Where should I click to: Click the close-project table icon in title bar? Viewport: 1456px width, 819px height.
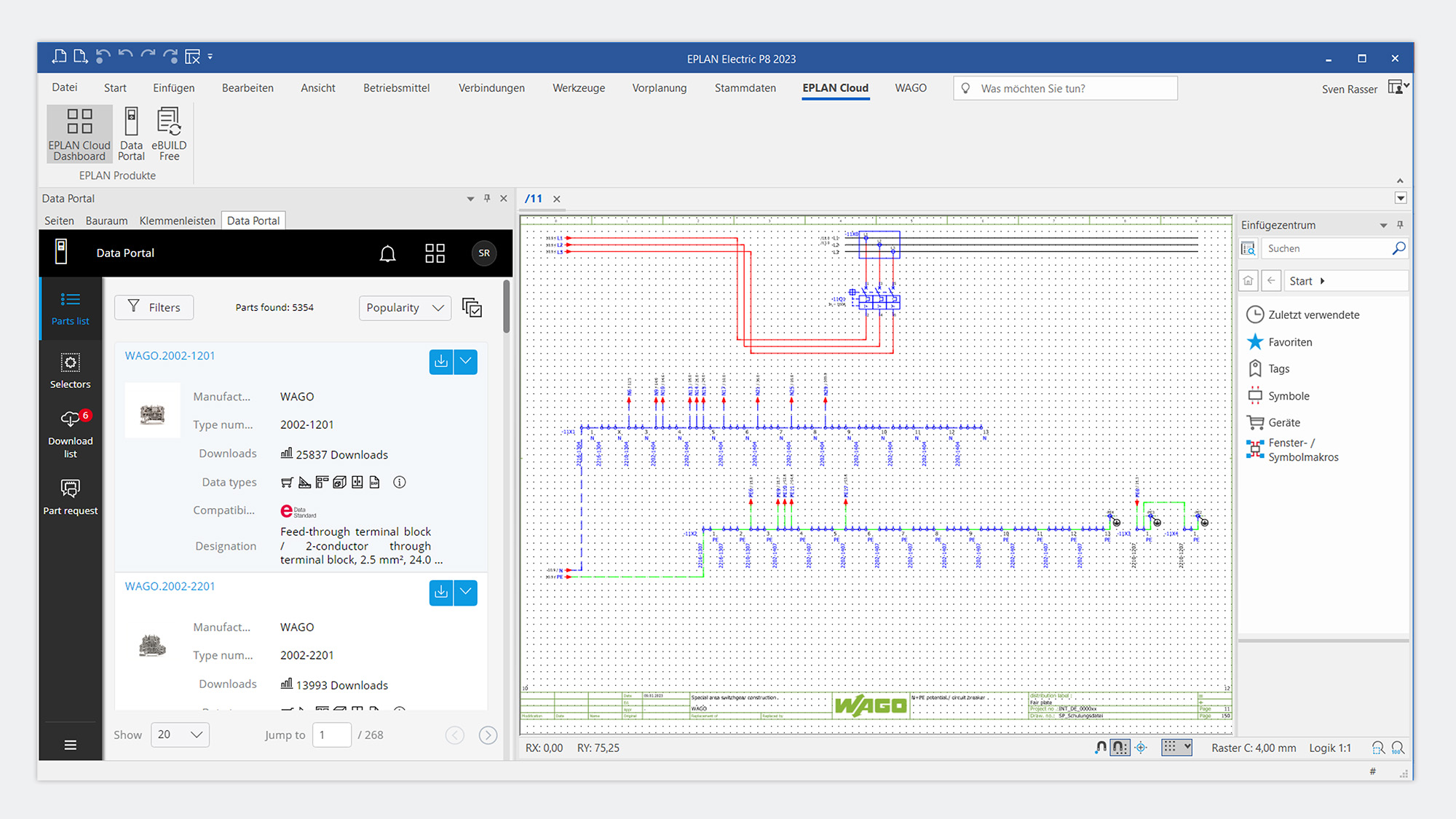(192, 57)
